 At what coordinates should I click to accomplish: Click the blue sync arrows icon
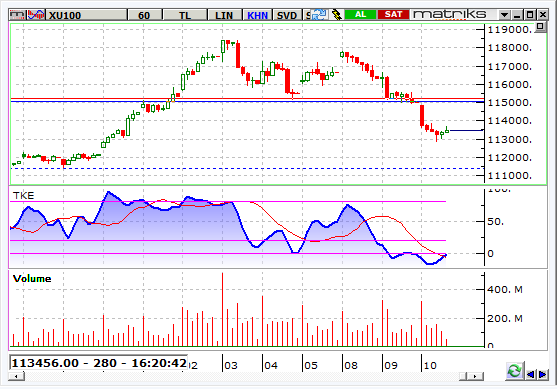pos(319,15)
